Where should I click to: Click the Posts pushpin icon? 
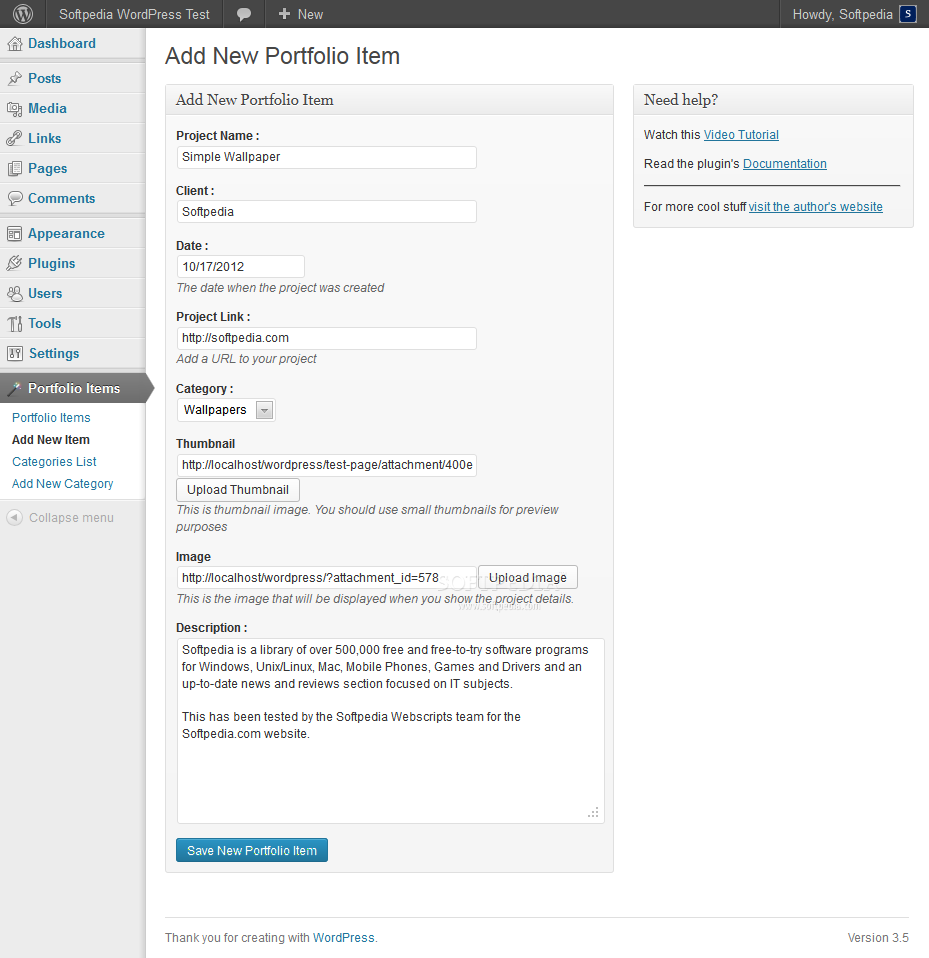[15, 78]
